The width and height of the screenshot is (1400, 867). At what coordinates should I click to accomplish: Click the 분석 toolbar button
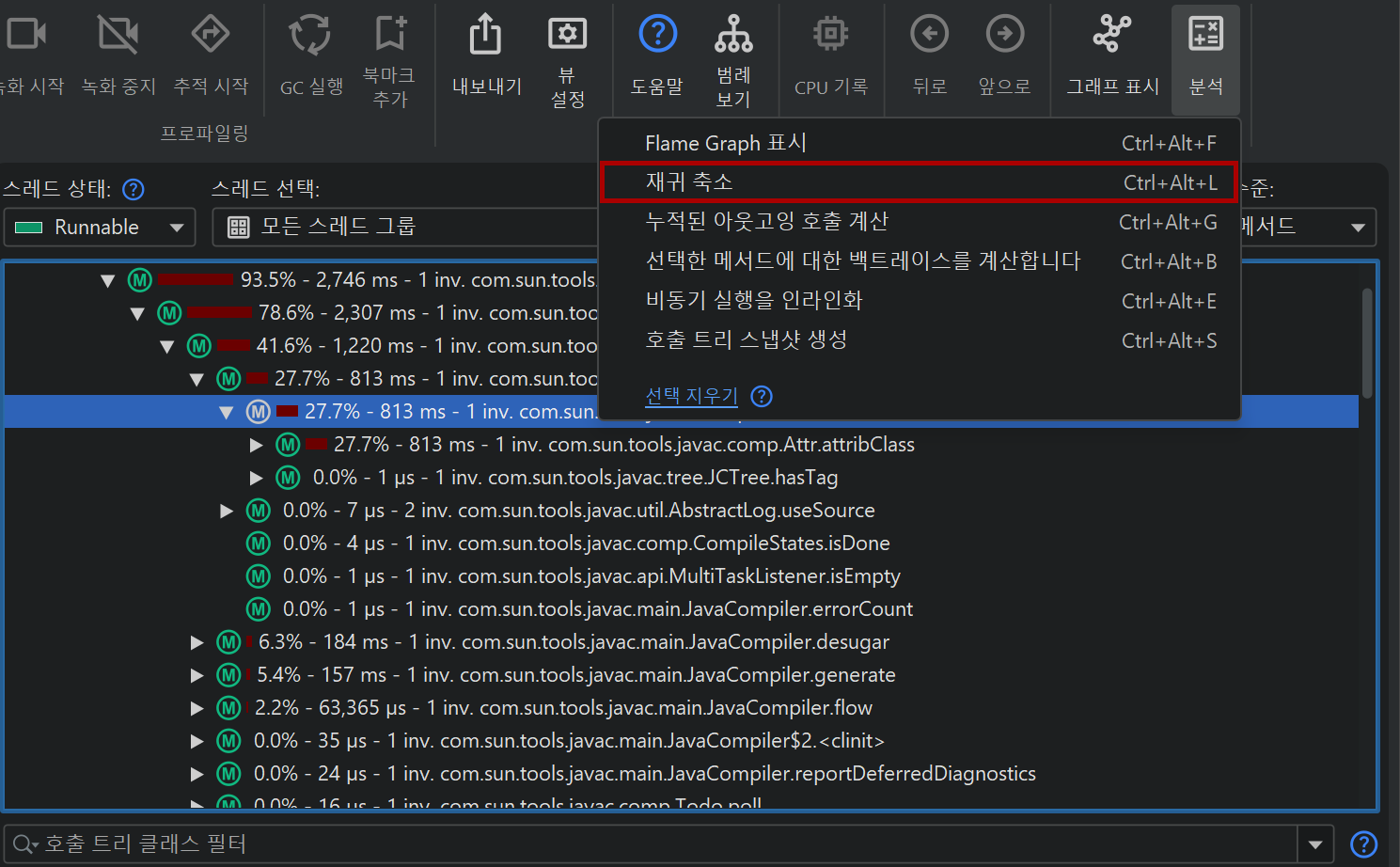[1205, 58]
